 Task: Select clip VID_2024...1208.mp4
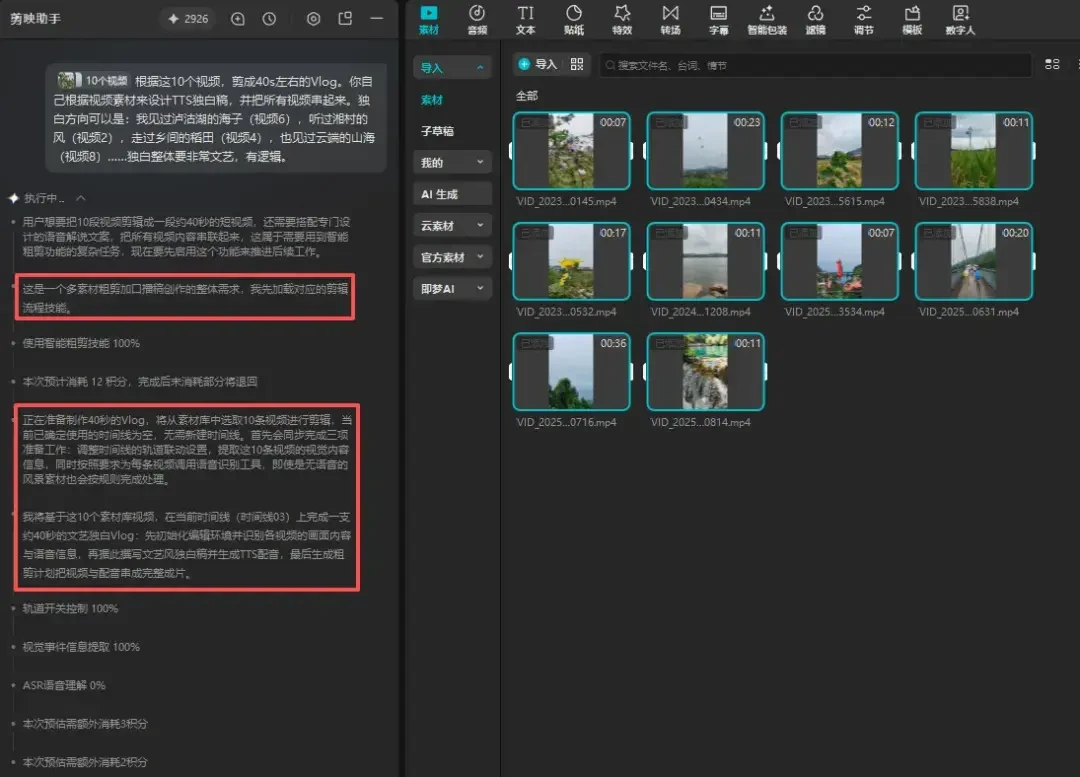pos(705,261)
